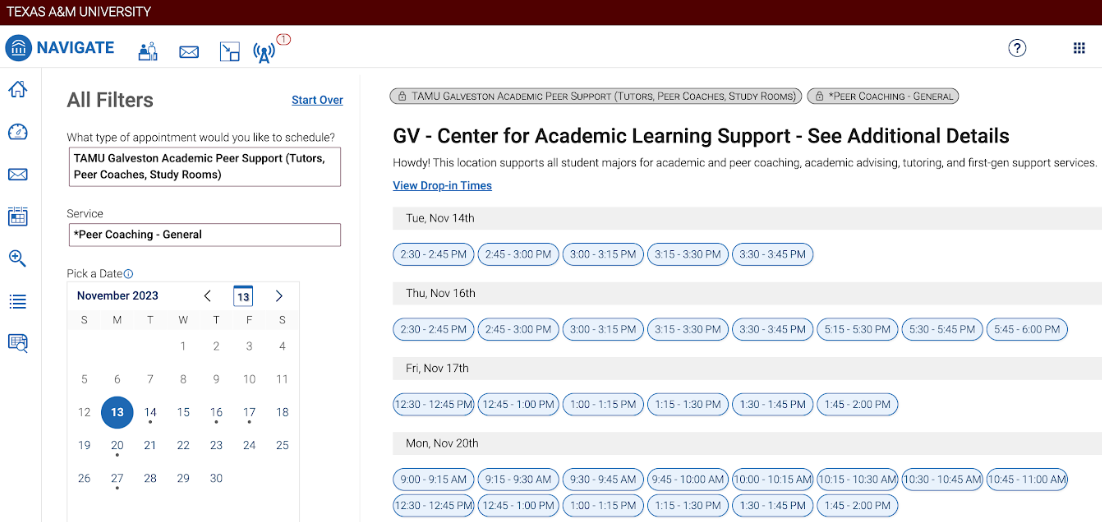The width and height of the screenshot is (1102, 522).
Task: Select the 5:45 - 6:00 PM slot on Thursday
Action: (1027, 329)
